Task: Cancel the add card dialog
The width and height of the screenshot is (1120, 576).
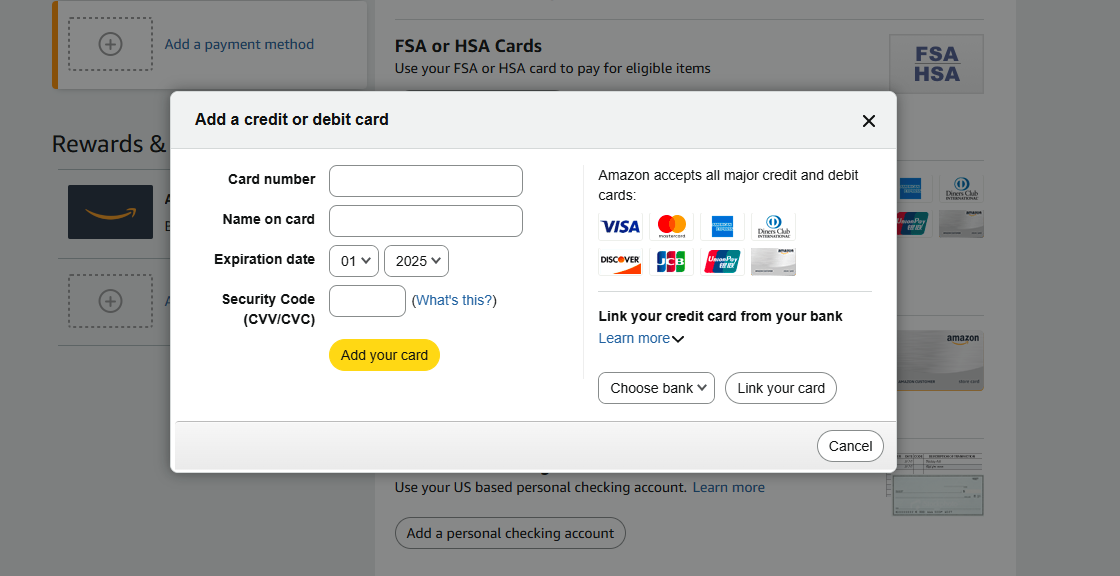Action: click(x=850, y=446)
